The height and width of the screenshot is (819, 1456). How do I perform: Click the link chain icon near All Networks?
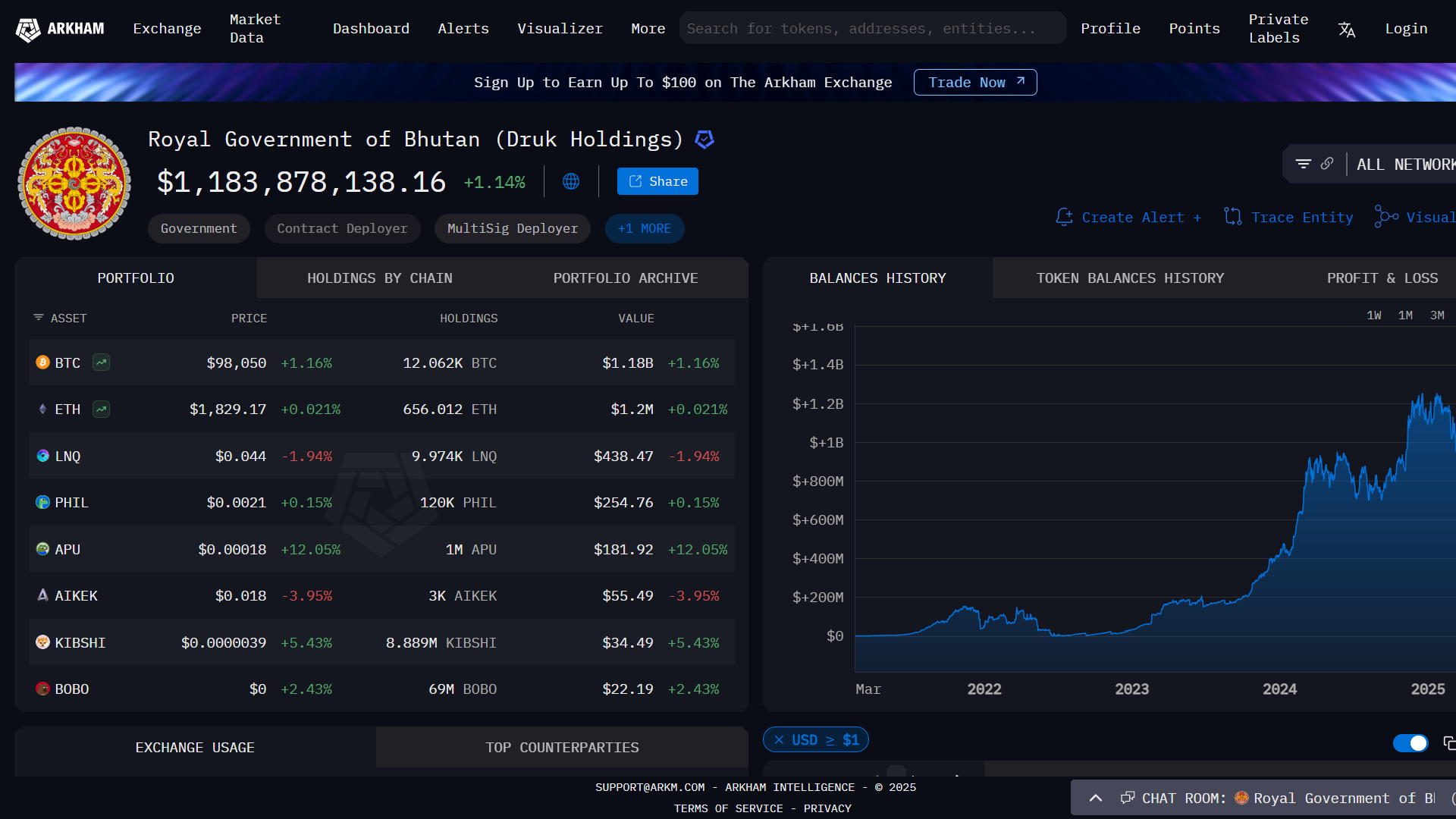(1327, 164)
